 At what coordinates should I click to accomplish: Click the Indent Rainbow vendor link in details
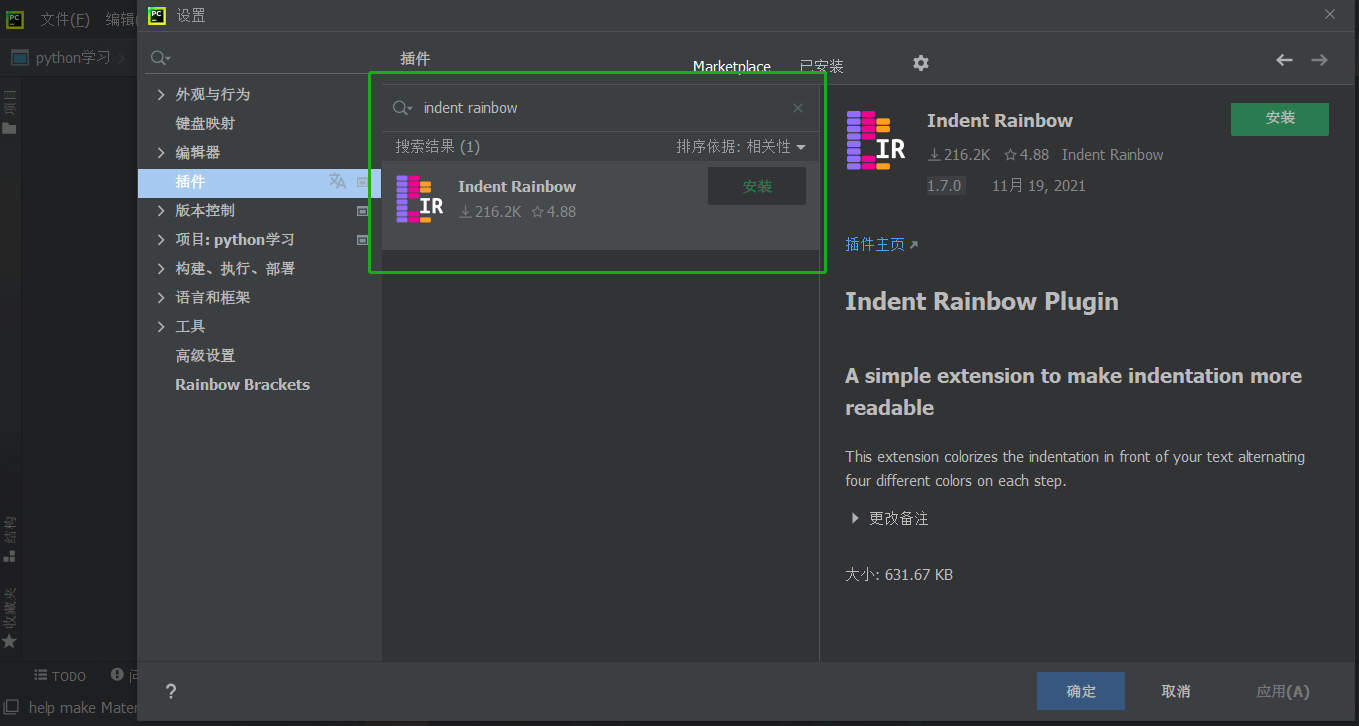pyautogui.click(x=1113, y=155)
